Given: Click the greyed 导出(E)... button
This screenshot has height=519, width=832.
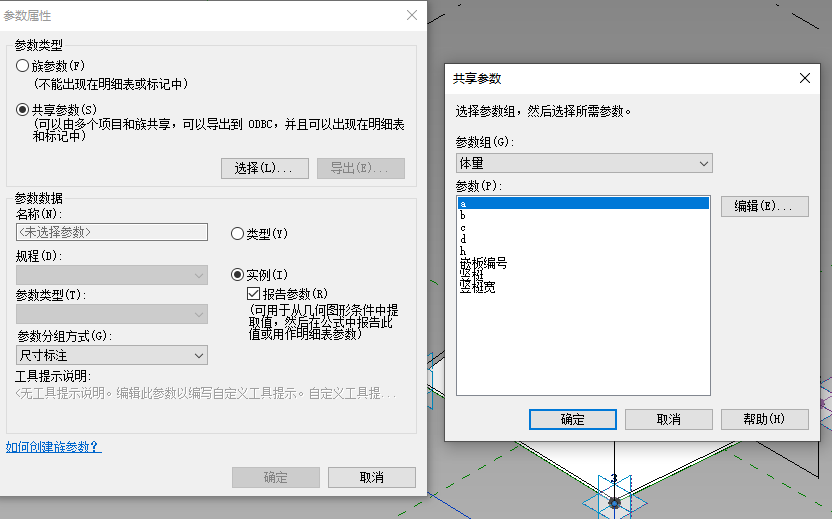Looking at the screenshot, I should point(361,168).
